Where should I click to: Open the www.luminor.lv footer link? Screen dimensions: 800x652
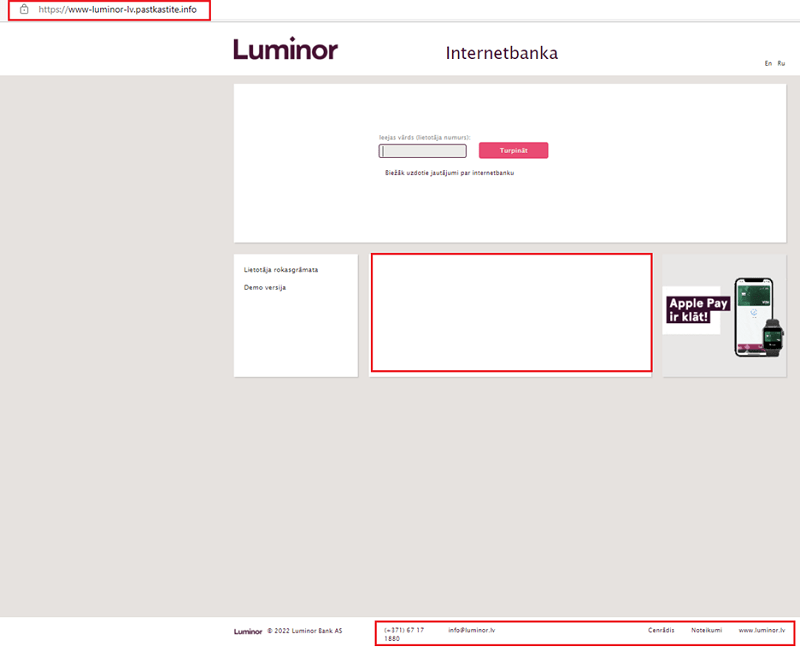pyautogui.click(x=762, y=630)
